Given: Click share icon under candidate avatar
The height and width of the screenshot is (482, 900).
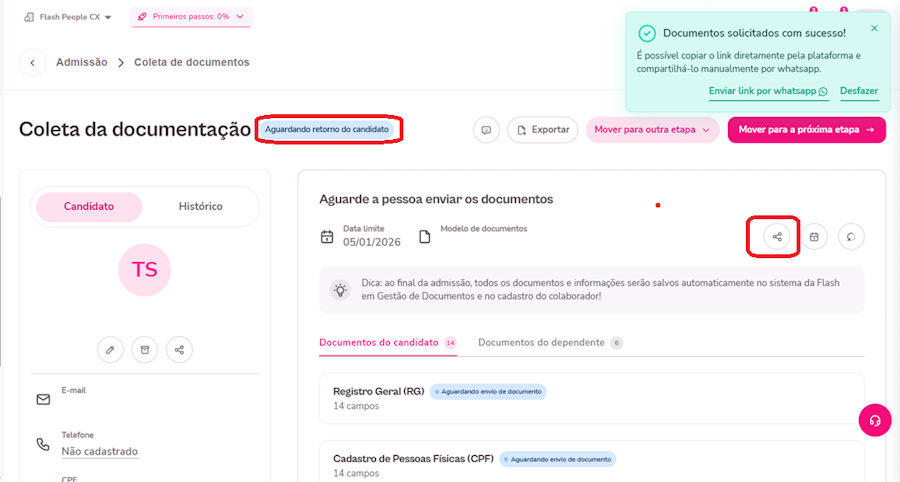Looking at the screenshot, I should coord(179,349).
